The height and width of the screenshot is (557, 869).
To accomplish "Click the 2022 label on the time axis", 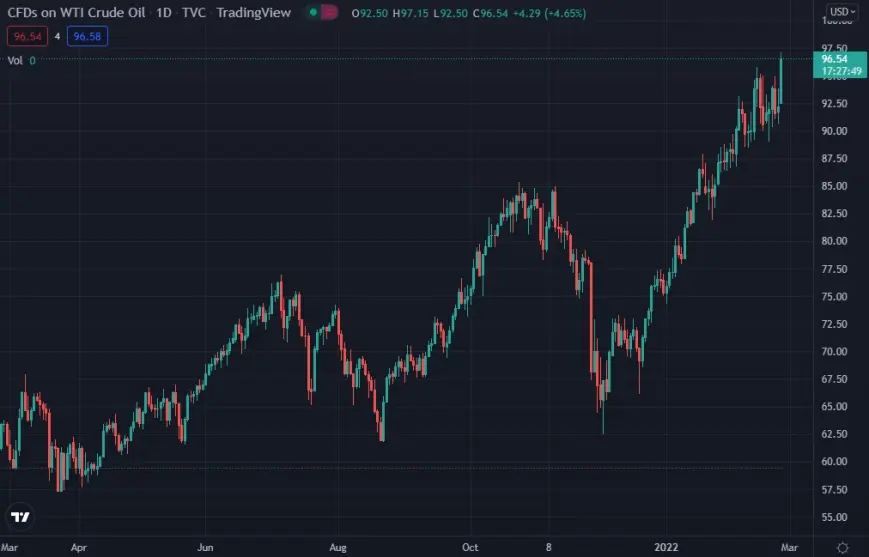I will [x=666, y=548].
